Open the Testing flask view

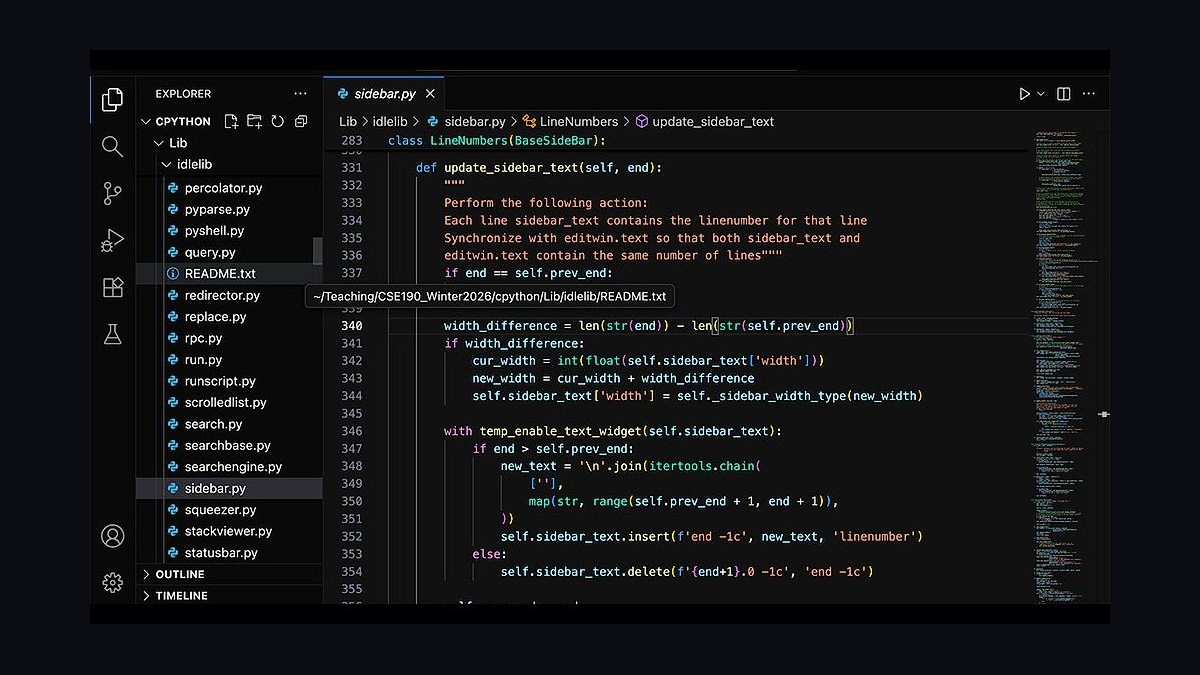(x=112, y=334)
